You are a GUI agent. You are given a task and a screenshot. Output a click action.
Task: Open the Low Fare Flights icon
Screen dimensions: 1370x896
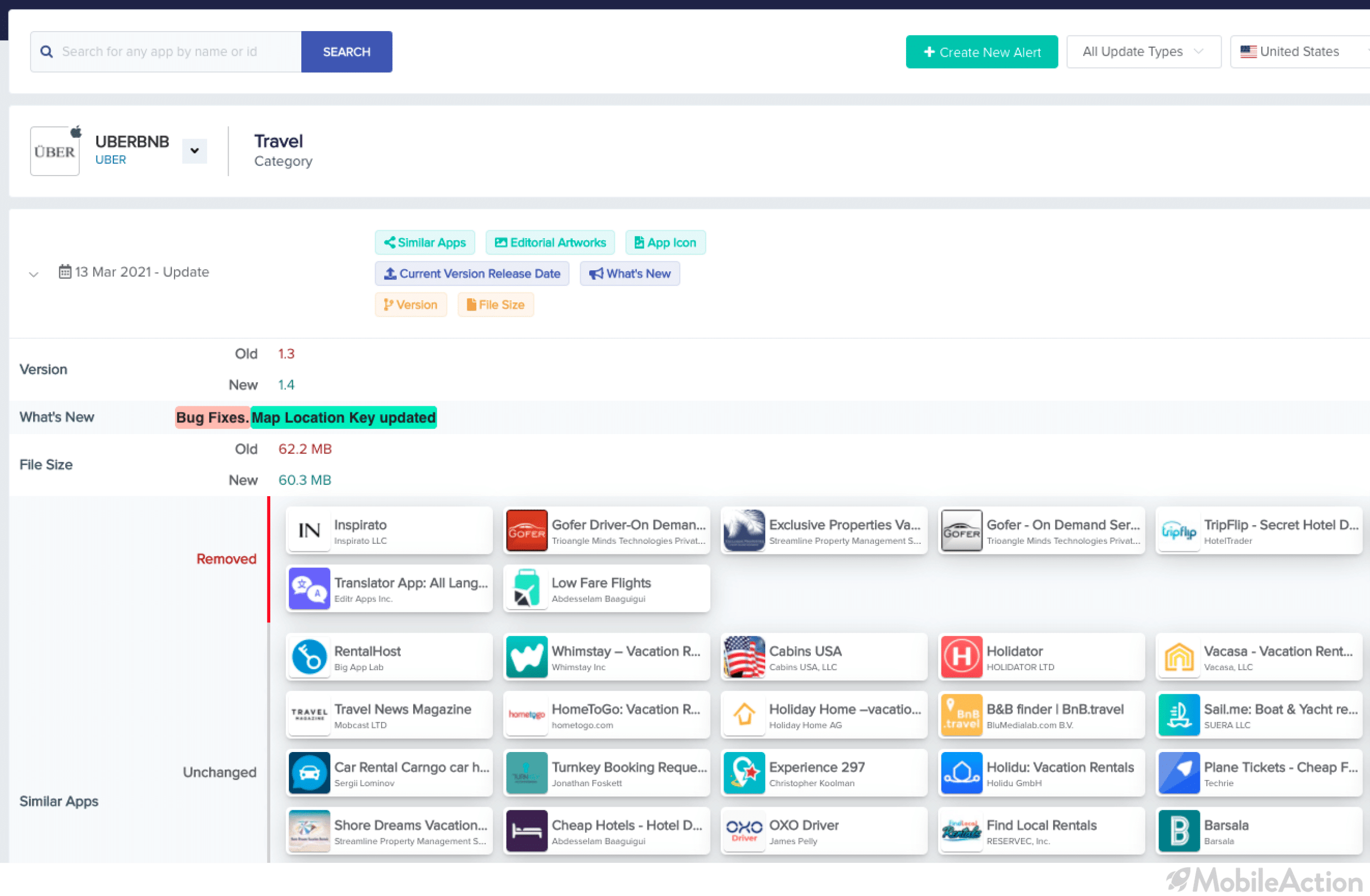coord(527,589)
